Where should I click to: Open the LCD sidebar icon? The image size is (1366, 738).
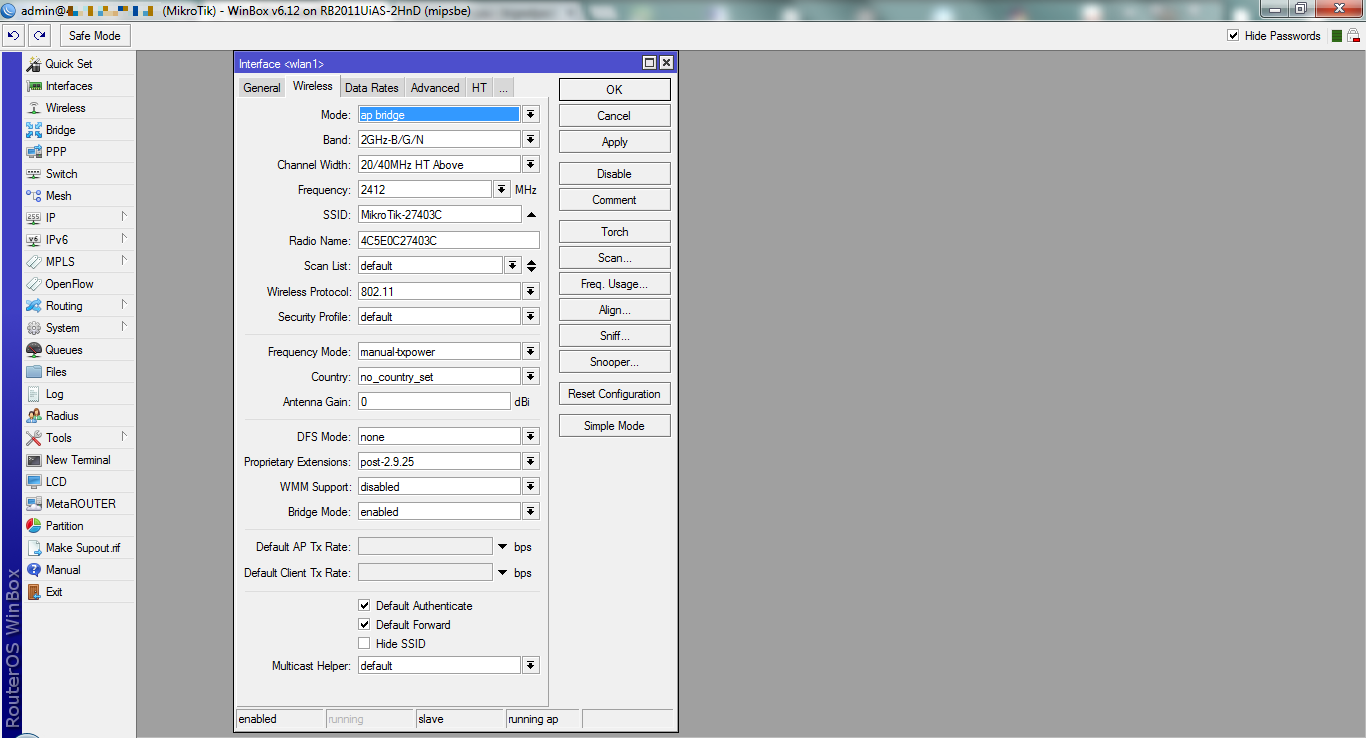34,482
